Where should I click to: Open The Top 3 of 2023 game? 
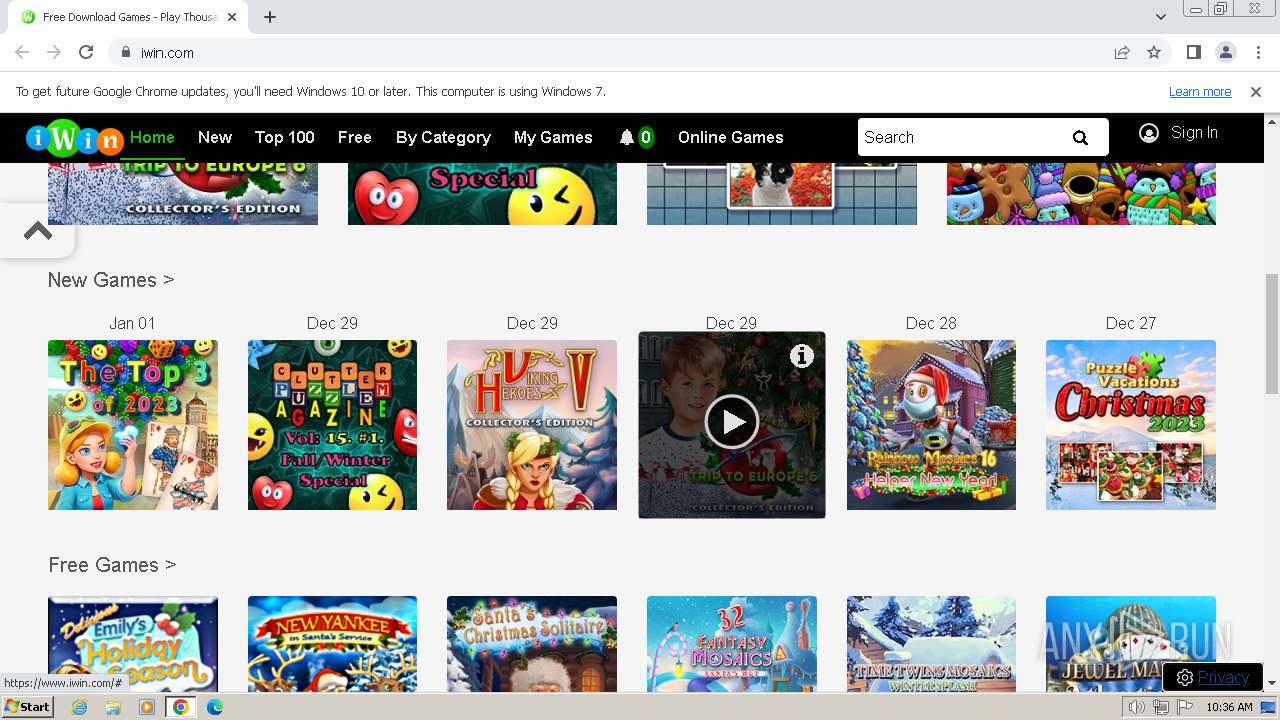click(x=133, y=425)
